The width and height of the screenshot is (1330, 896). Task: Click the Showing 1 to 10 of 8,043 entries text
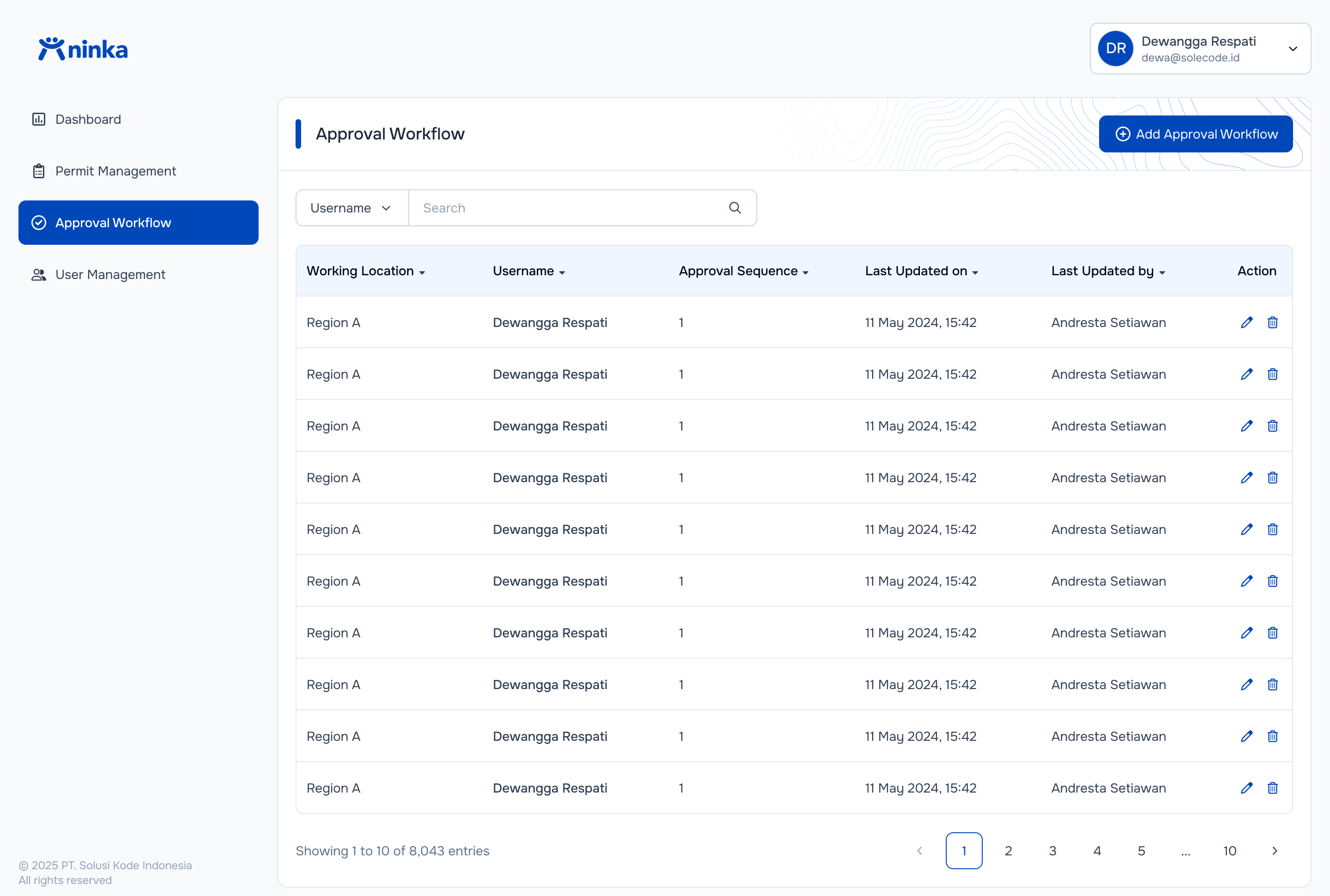pos(393,850)
